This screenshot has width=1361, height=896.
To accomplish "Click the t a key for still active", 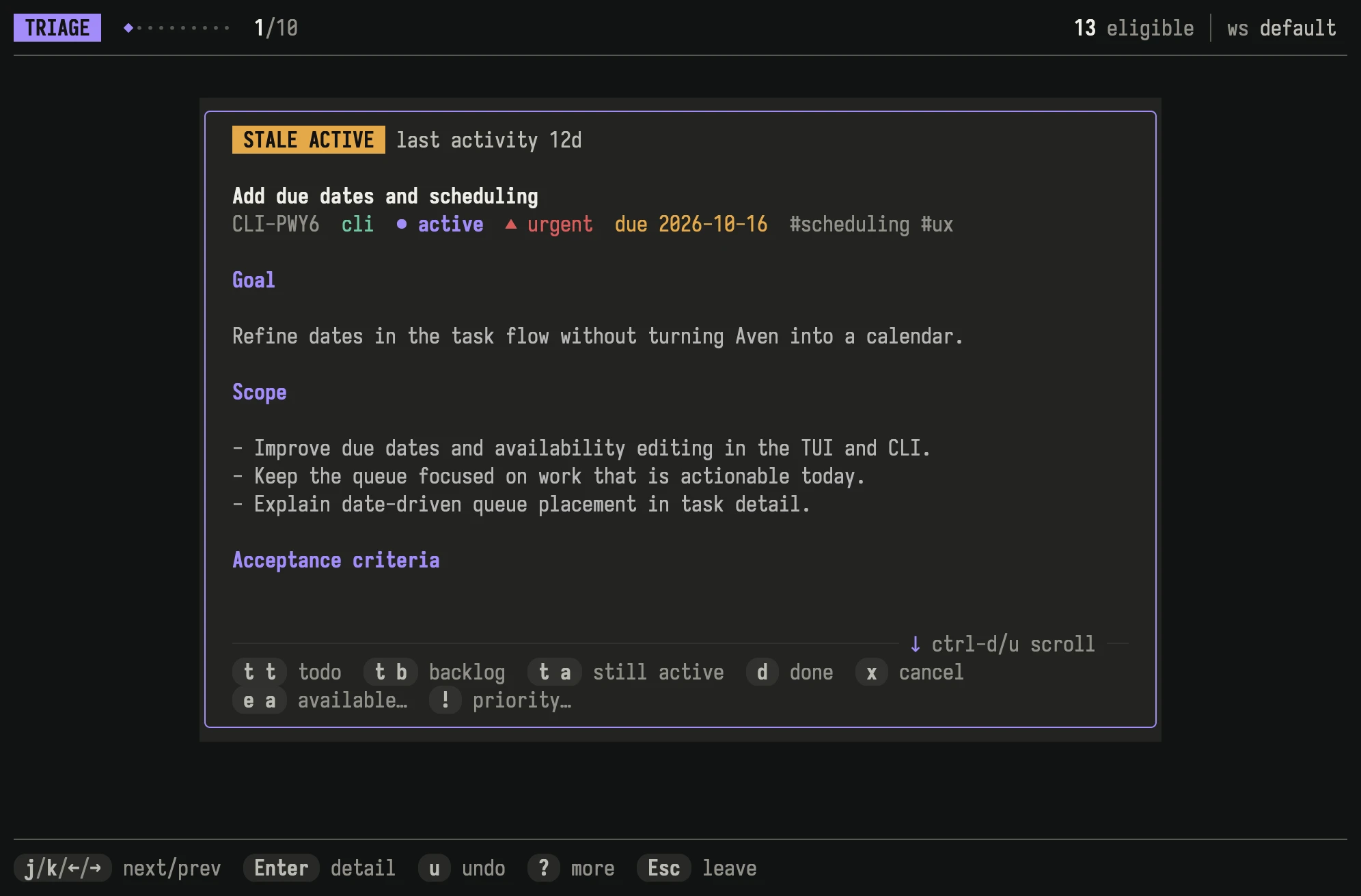I will 555,672.
